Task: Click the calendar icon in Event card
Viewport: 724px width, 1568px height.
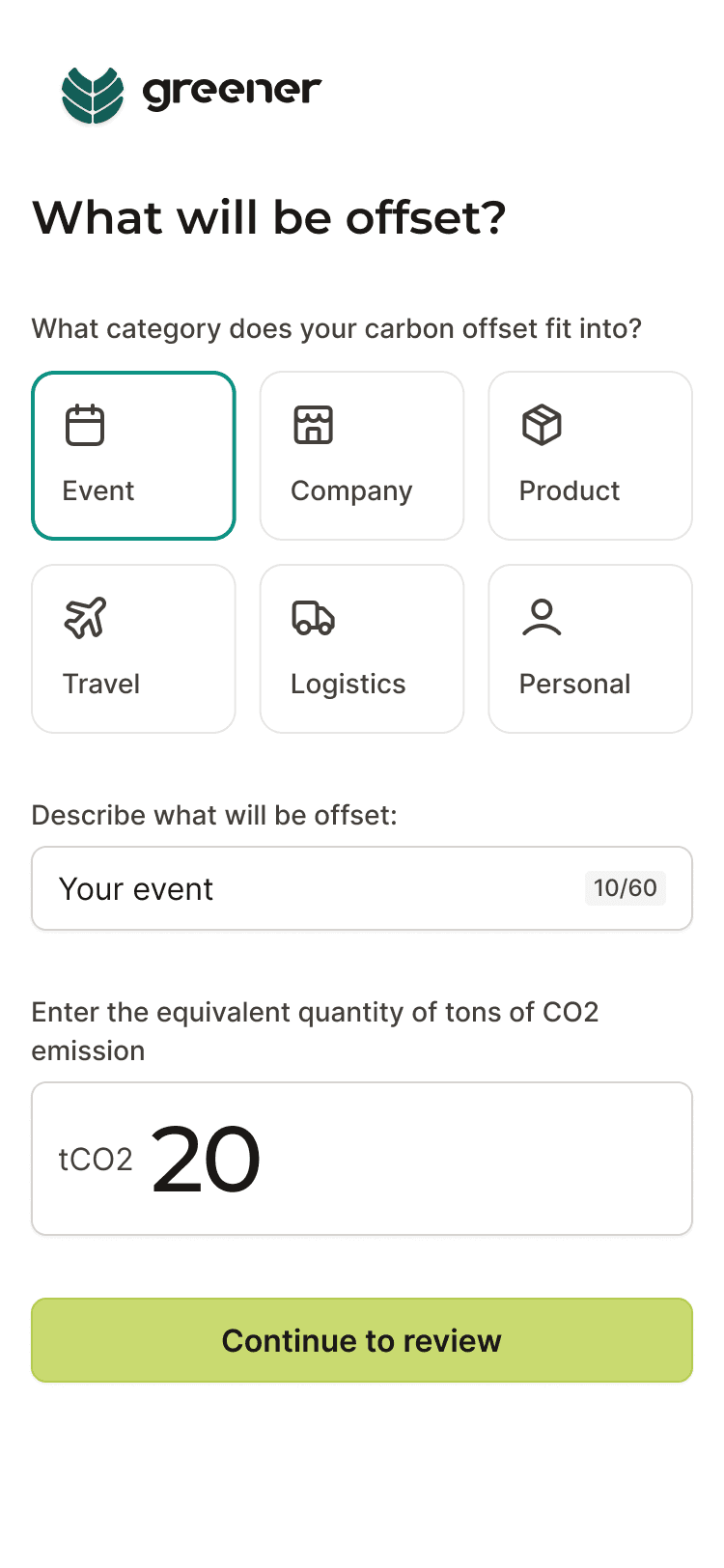Action: pyautogui.click(x=85, y=426)
